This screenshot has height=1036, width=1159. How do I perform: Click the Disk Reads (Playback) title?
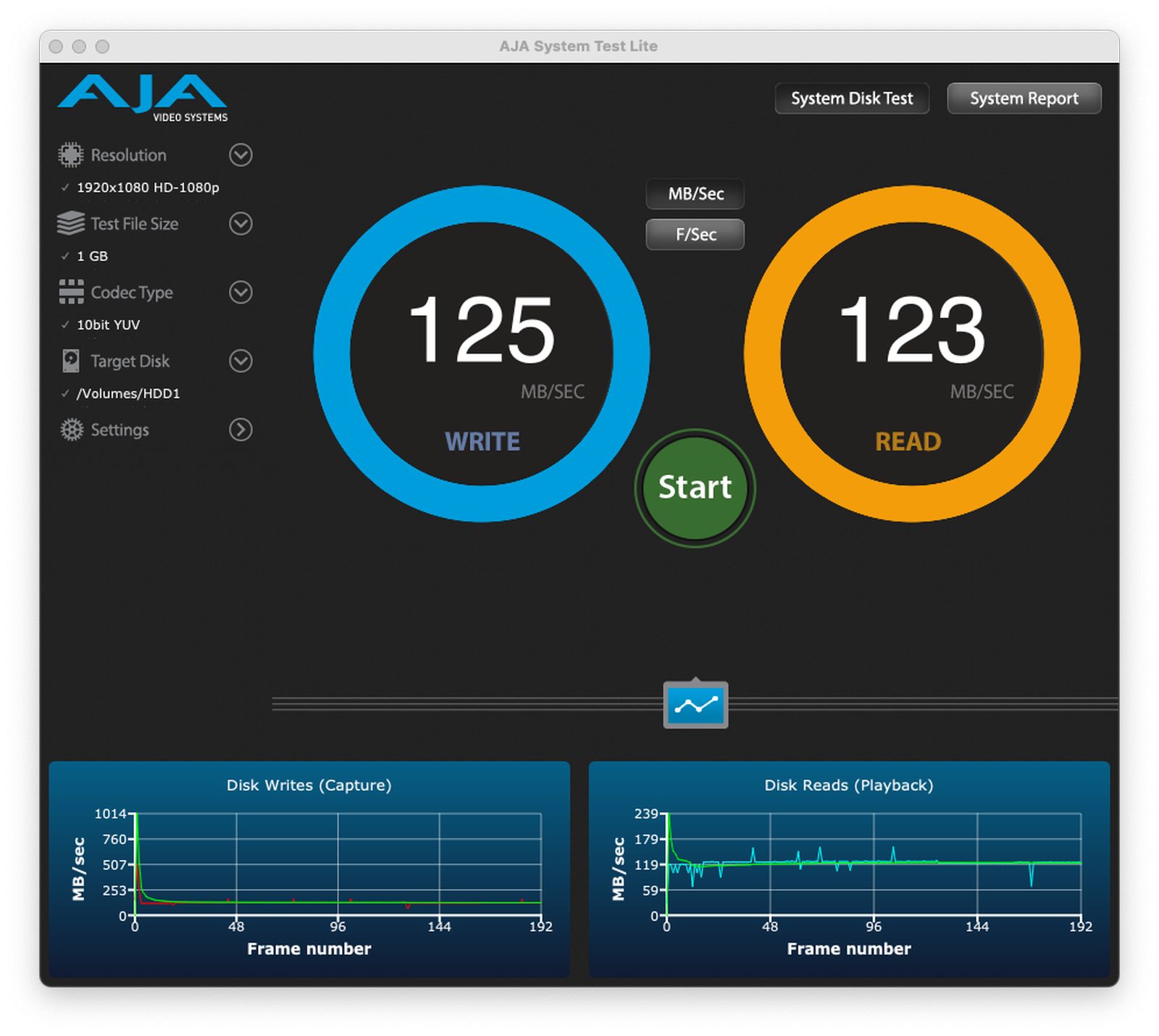849,785
